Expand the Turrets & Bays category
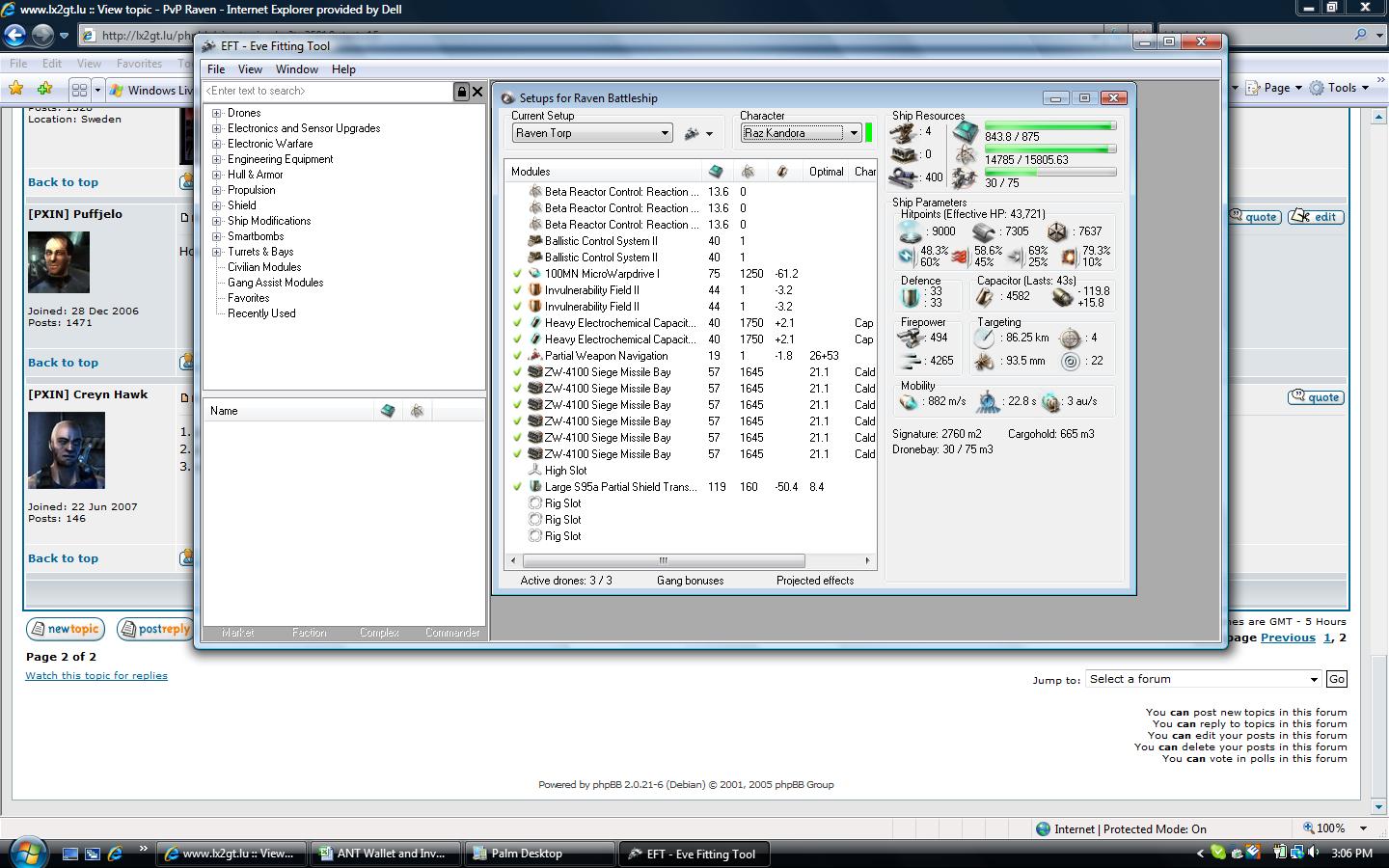This screenshot has height=868, width=1389. click(217, 252)
